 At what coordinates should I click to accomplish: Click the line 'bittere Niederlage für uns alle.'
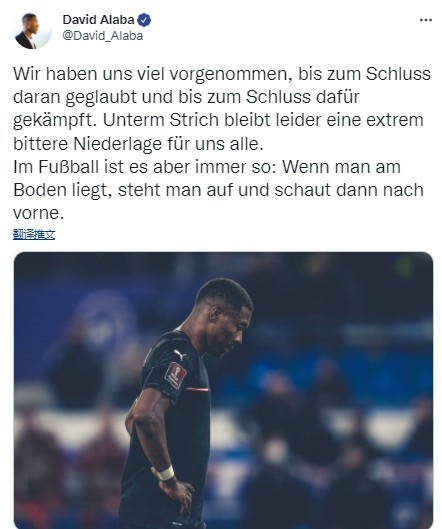[x=138, y=144]
